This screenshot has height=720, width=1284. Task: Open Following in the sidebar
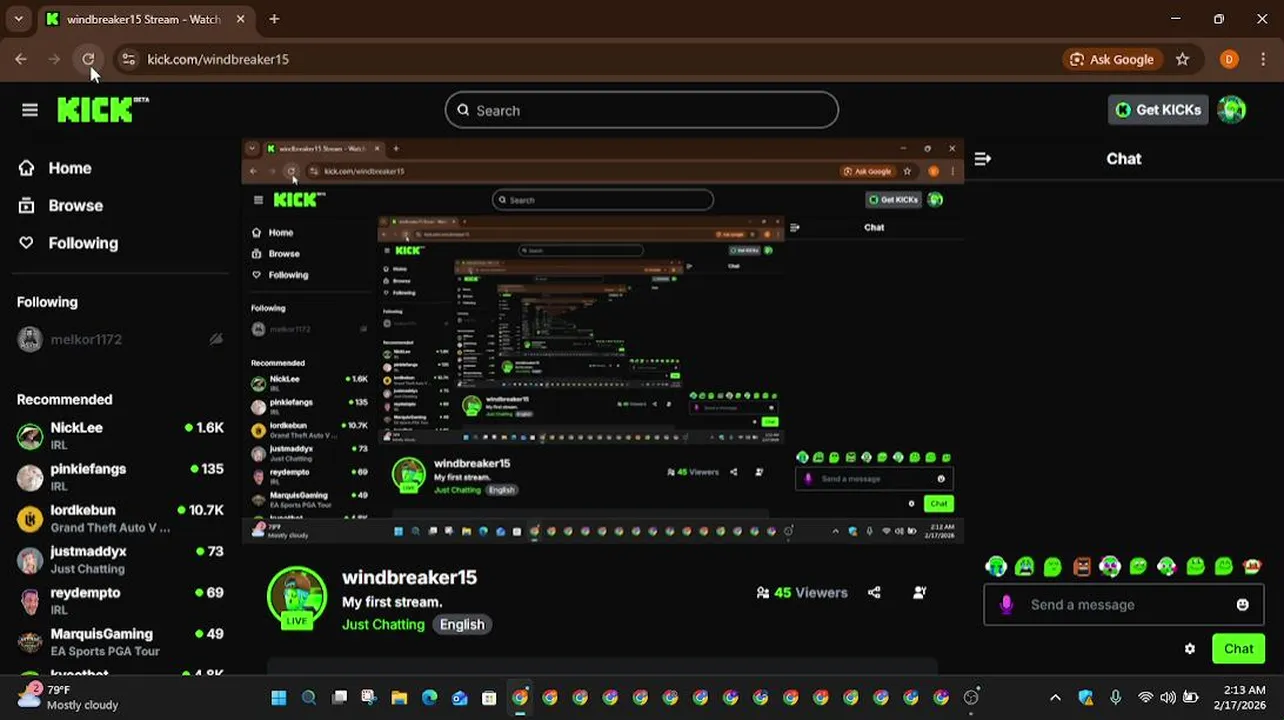click(83, 243)
